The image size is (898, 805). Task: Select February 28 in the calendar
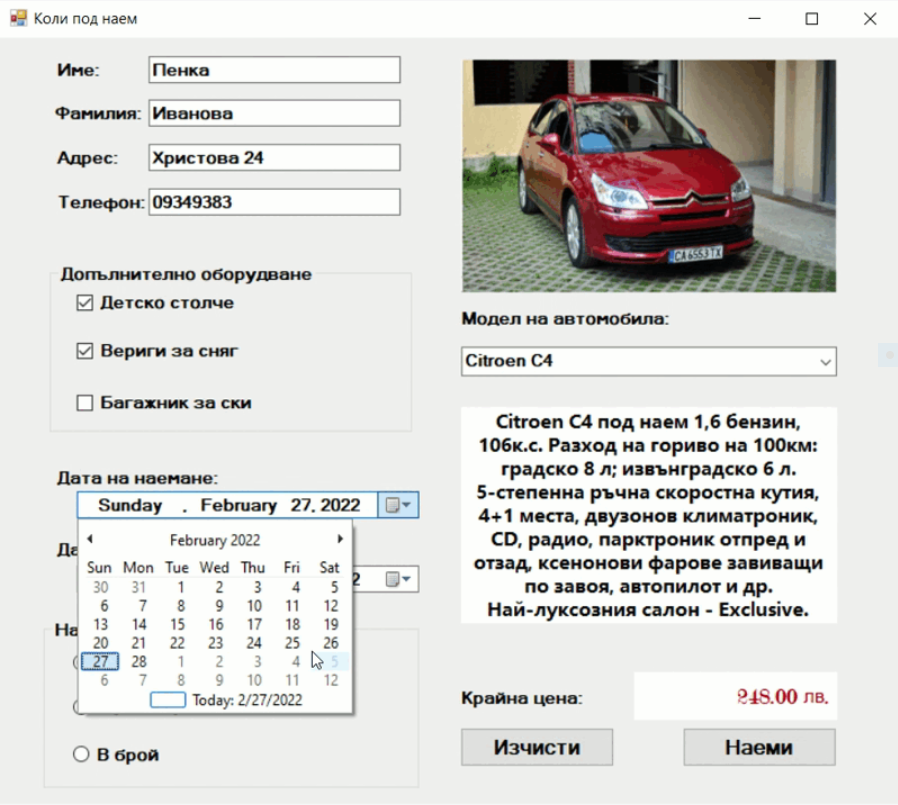pos(139,662)
